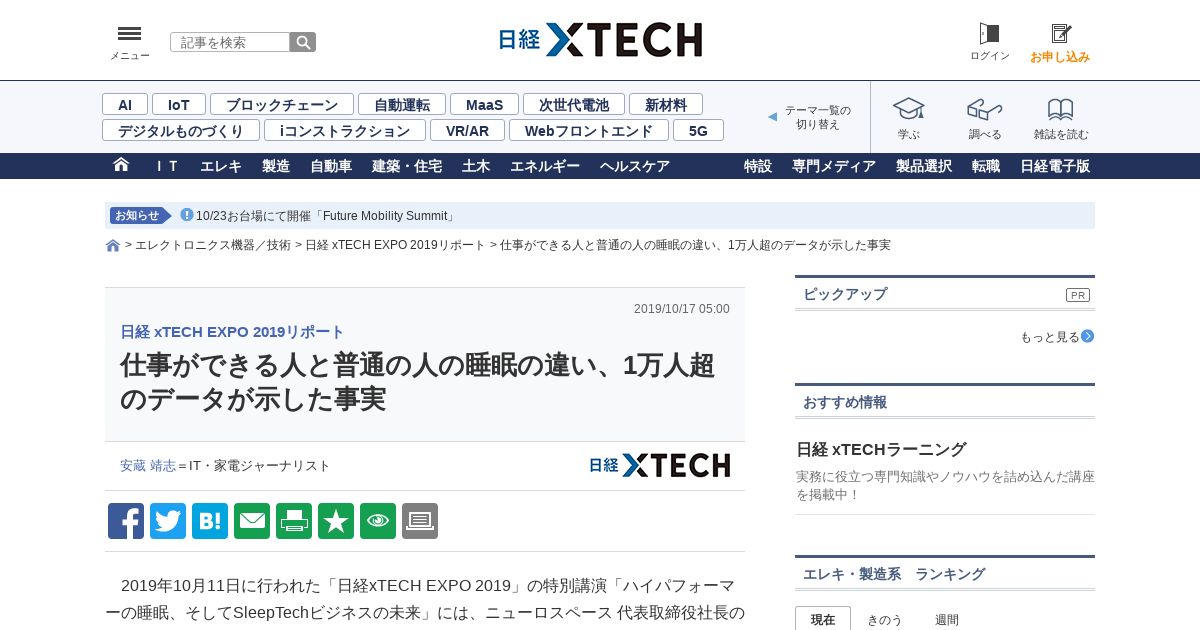Open the 転職 navigation item
The width and height of the screenshot is (1200, 630).
tap(986, 166)
